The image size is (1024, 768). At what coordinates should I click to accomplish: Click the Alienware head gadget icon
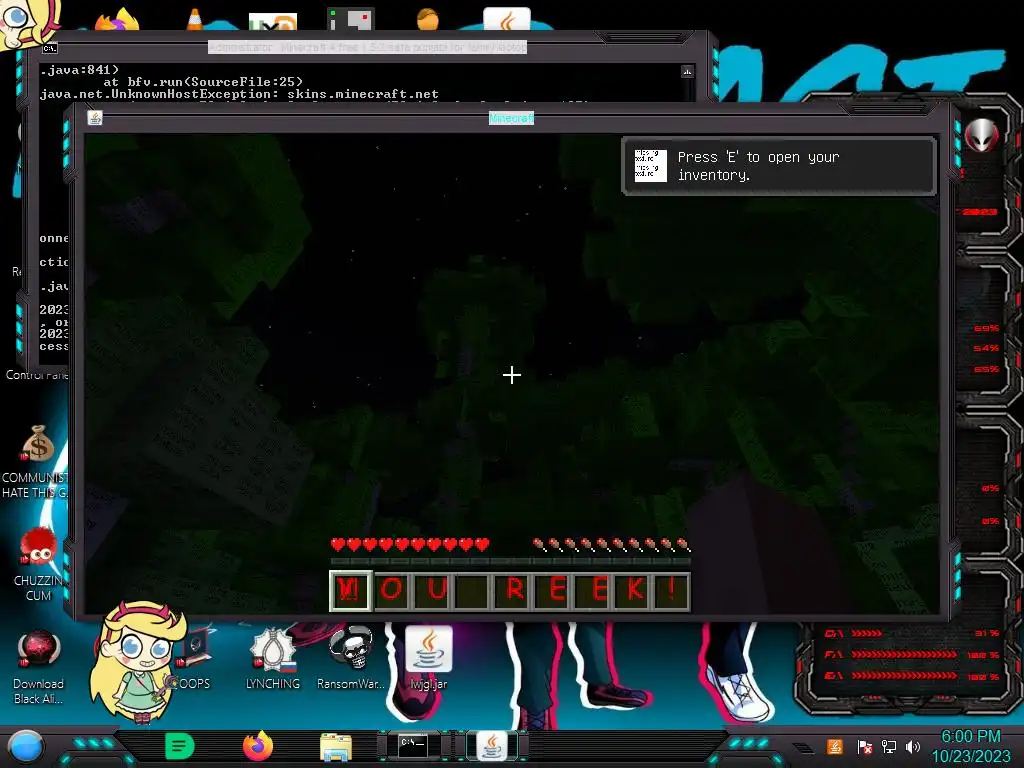tap(981, 135)
